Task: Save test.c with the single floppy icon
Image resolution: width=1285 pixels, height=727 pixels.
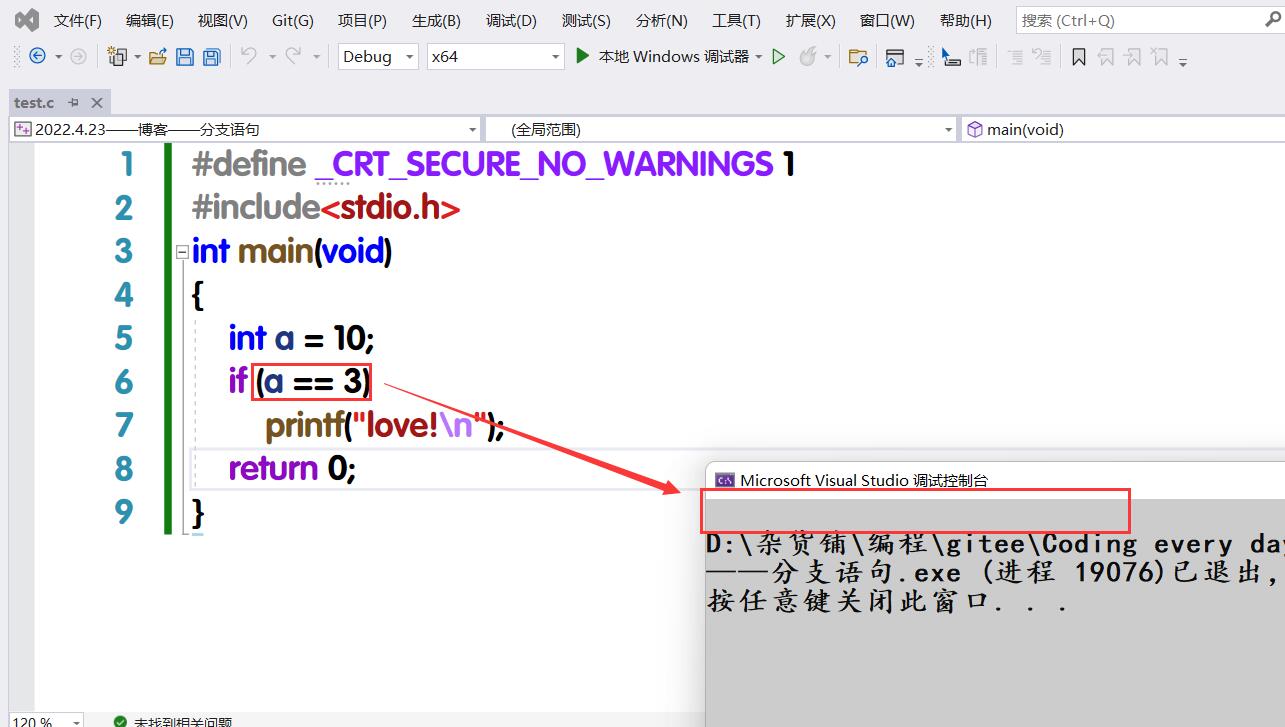Action: click(x=185, y=57)
